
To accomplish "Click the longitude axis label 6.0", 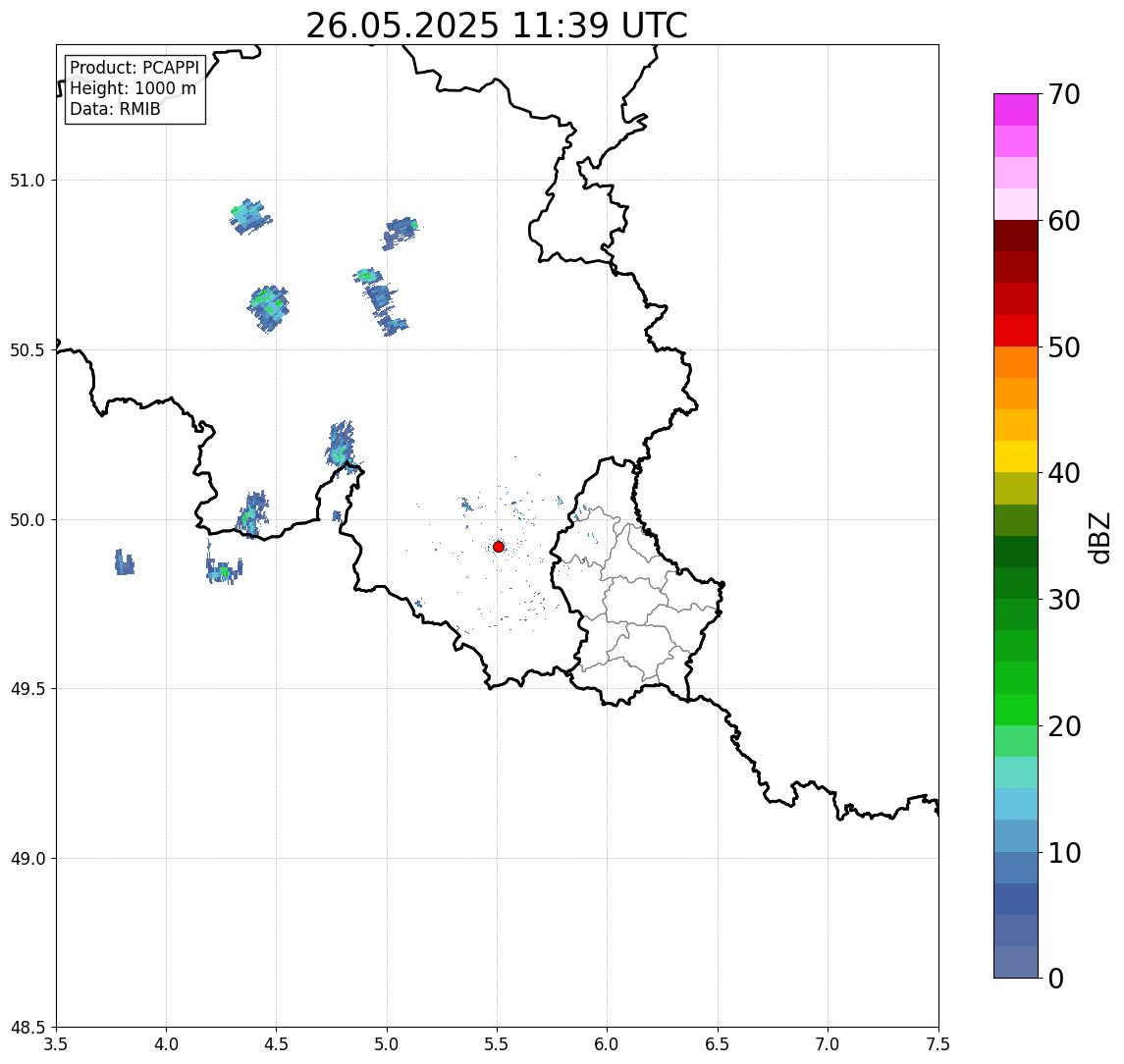I will click(608, 1044).
